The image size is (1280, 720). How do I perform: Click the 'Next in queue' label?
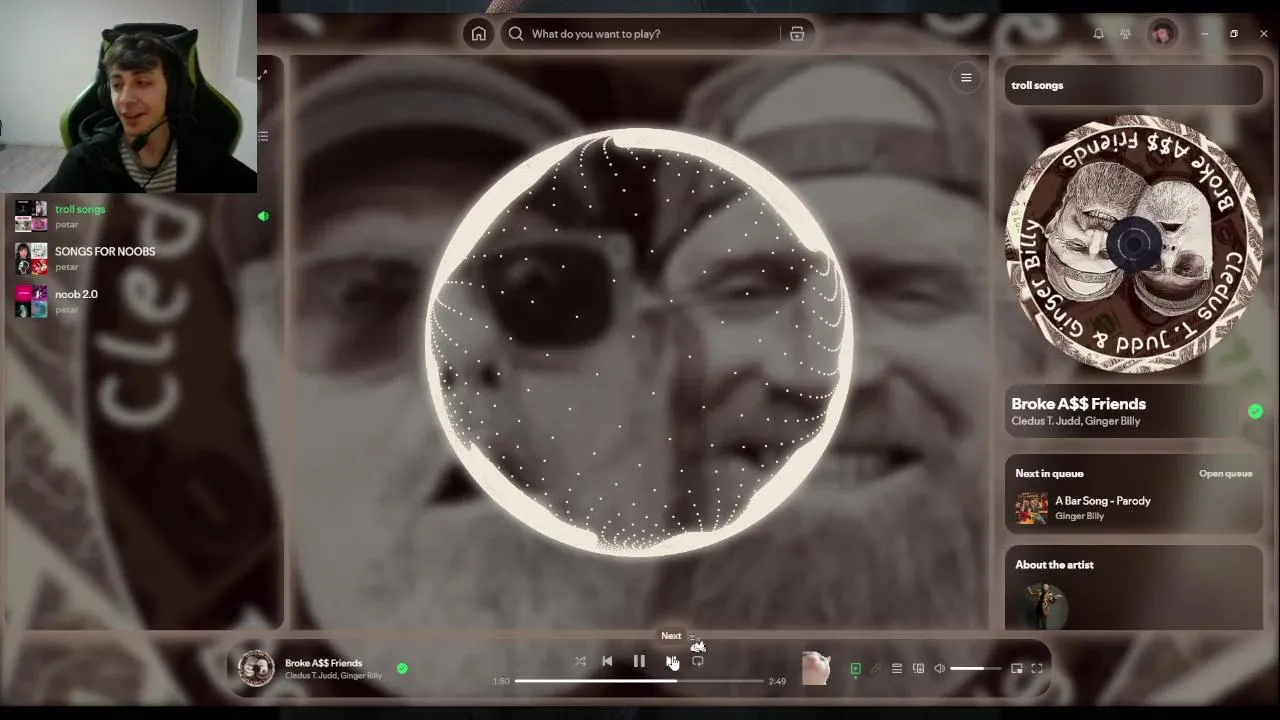pos(1049,474)
